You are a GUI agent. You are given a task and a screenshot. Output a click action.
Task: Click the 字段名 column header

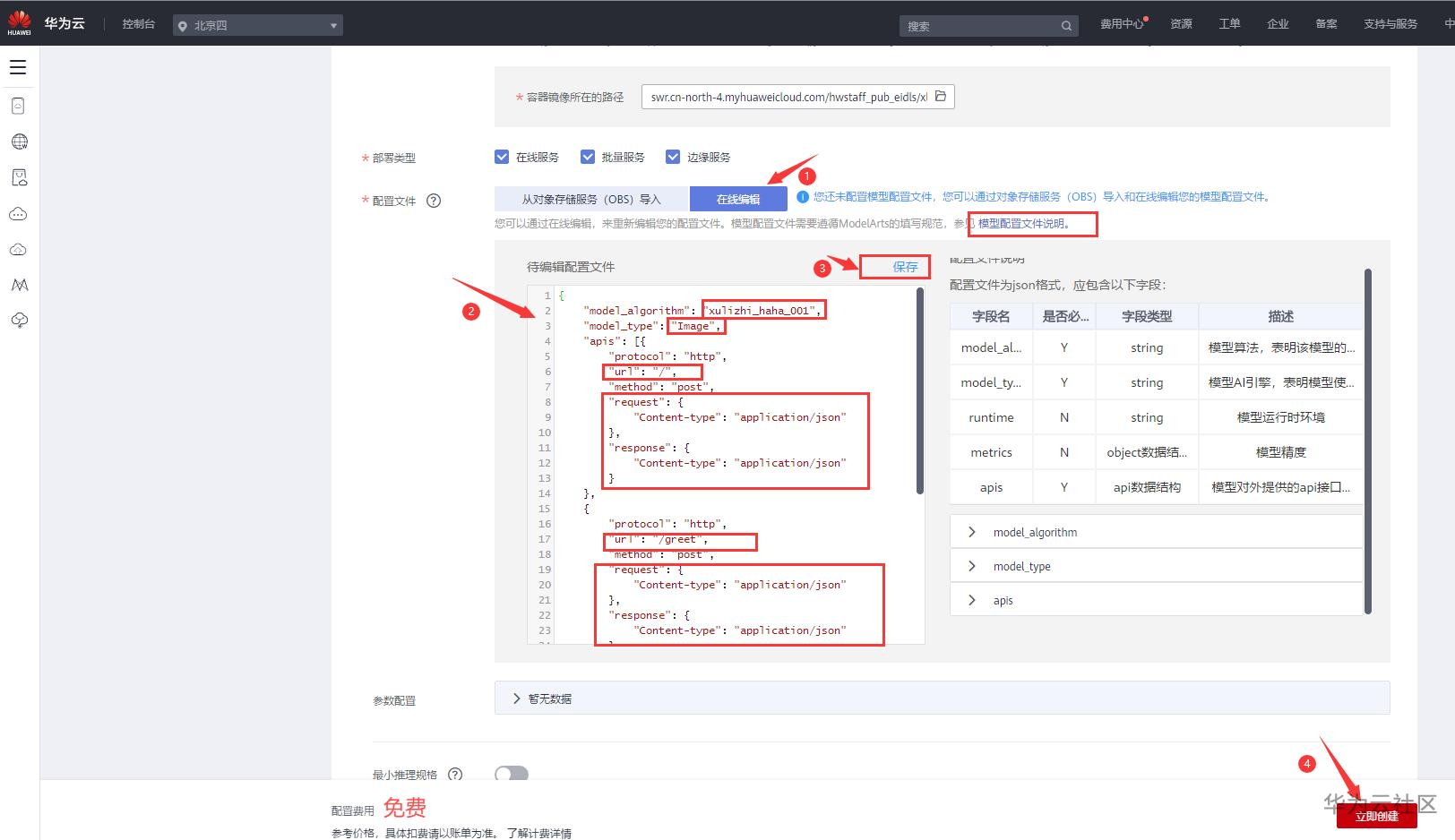(x=991, y=316)
